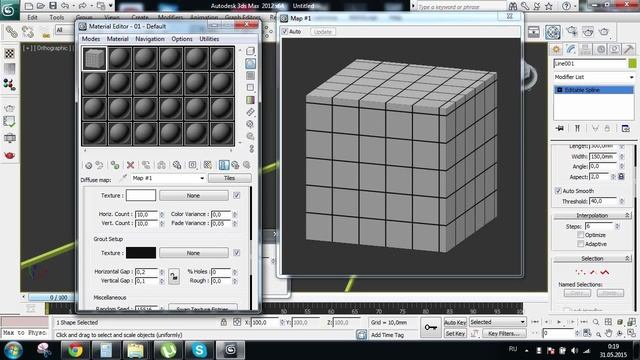This screenshot has width=640, height=360.
Task: Select first material slot with cube preview
Action: tap(94, 58)
